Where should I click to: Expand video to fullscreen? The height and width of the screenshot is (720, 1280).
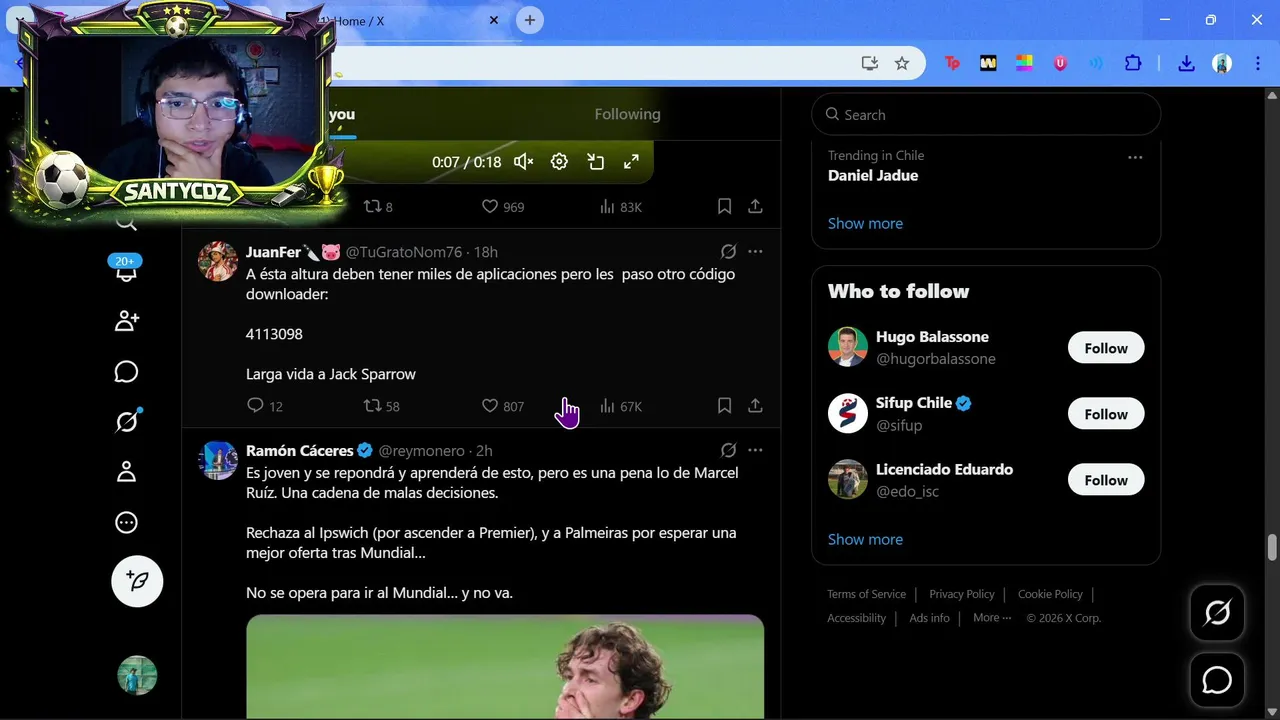tap(632, 162)
